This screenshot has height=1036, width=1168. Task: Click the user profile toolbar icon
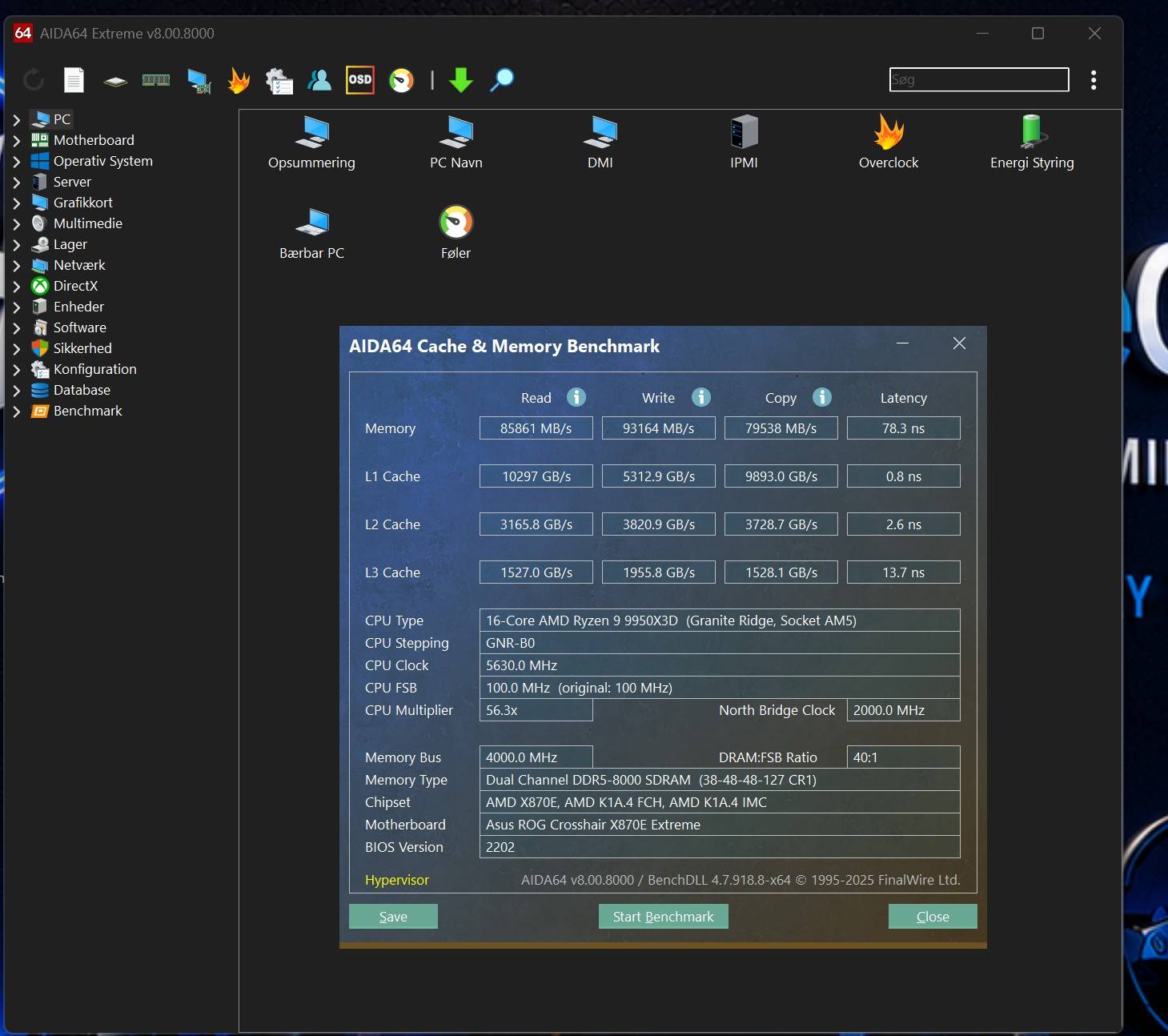click(x=319, y=79)
